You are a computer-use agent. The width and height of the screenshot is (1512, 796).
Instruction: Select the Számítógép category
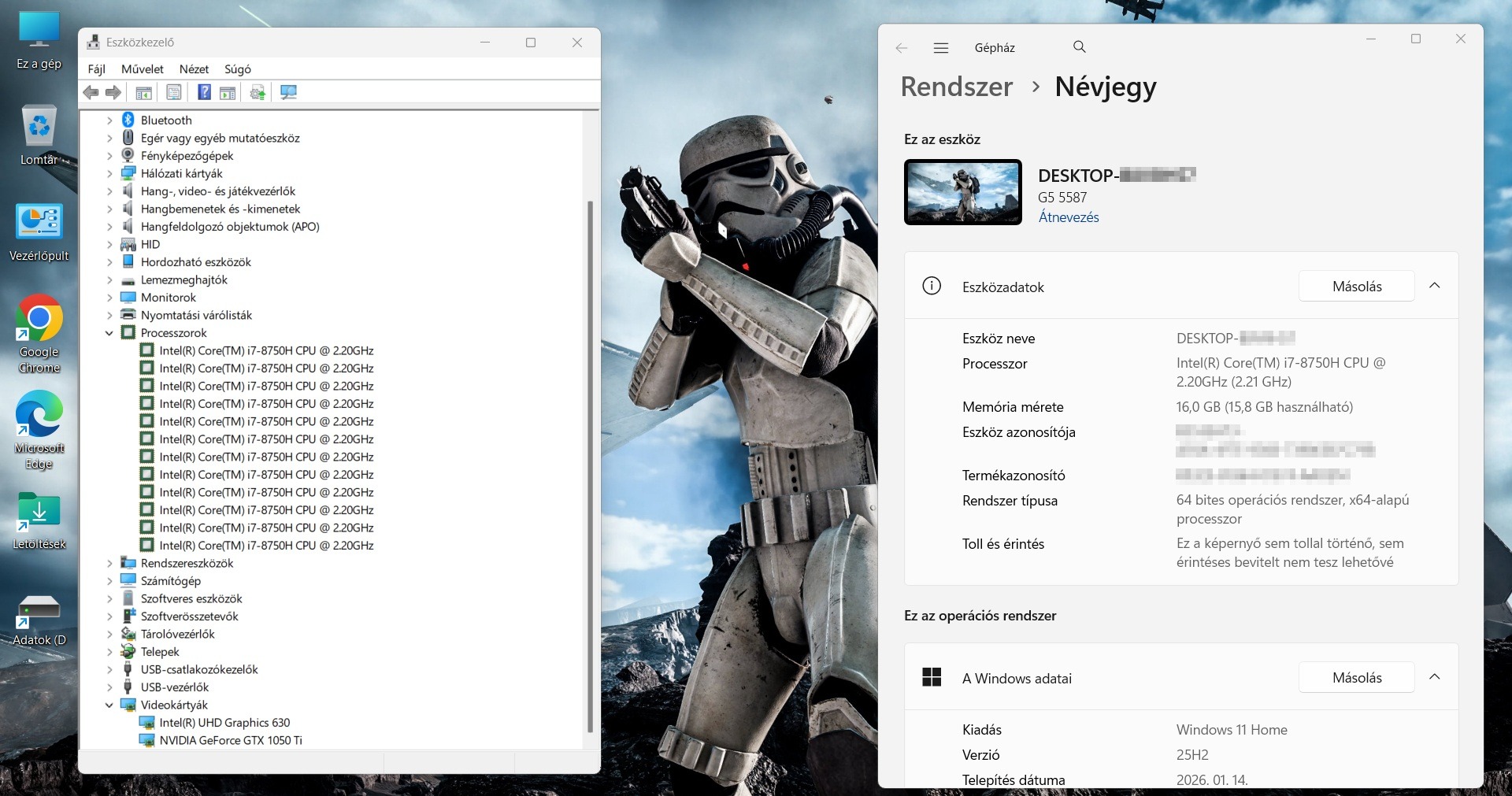click(171, 581)
